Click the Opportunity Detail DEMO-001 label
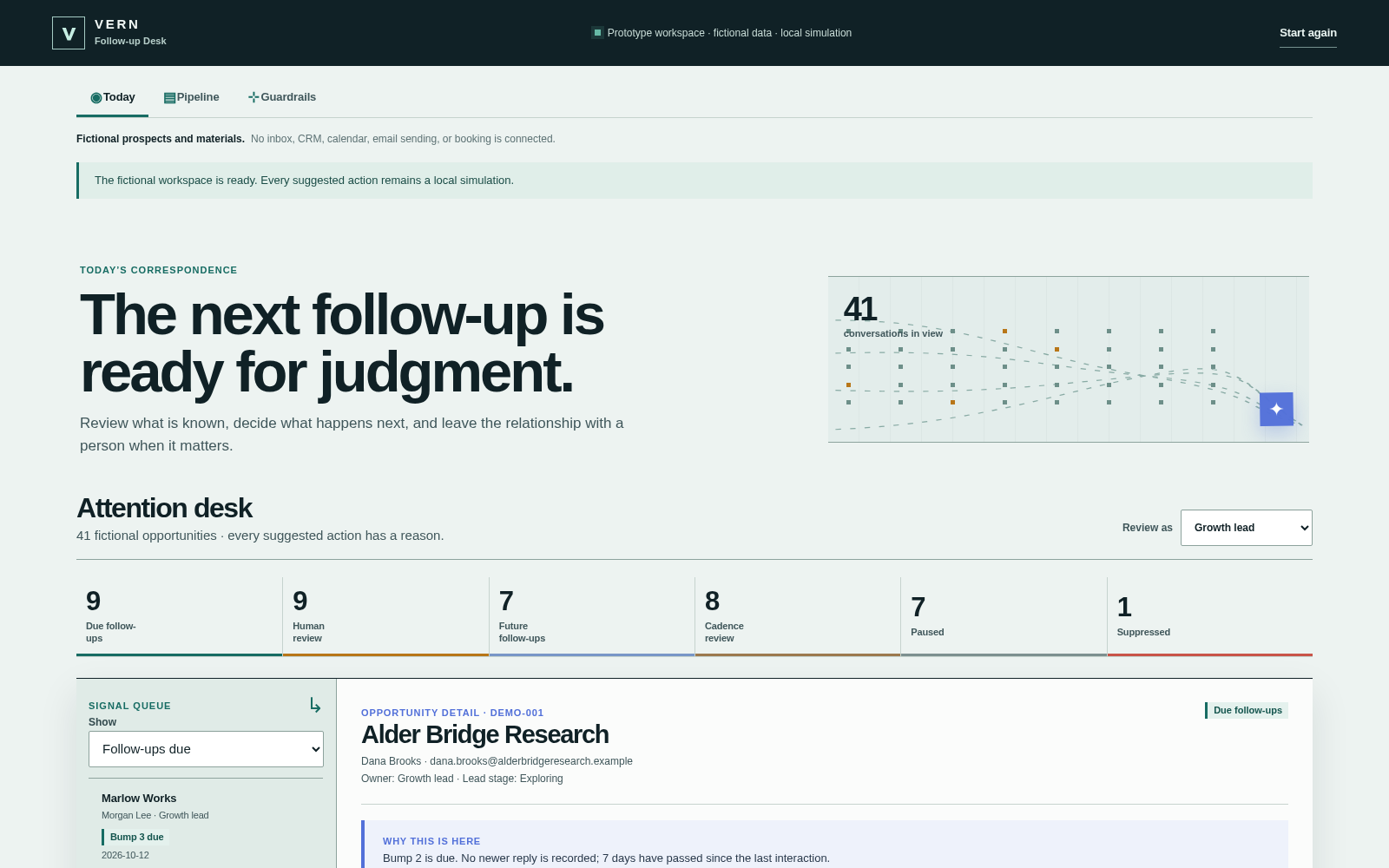This screenshot has width=1389, height=868. click(x=452, y=713)
